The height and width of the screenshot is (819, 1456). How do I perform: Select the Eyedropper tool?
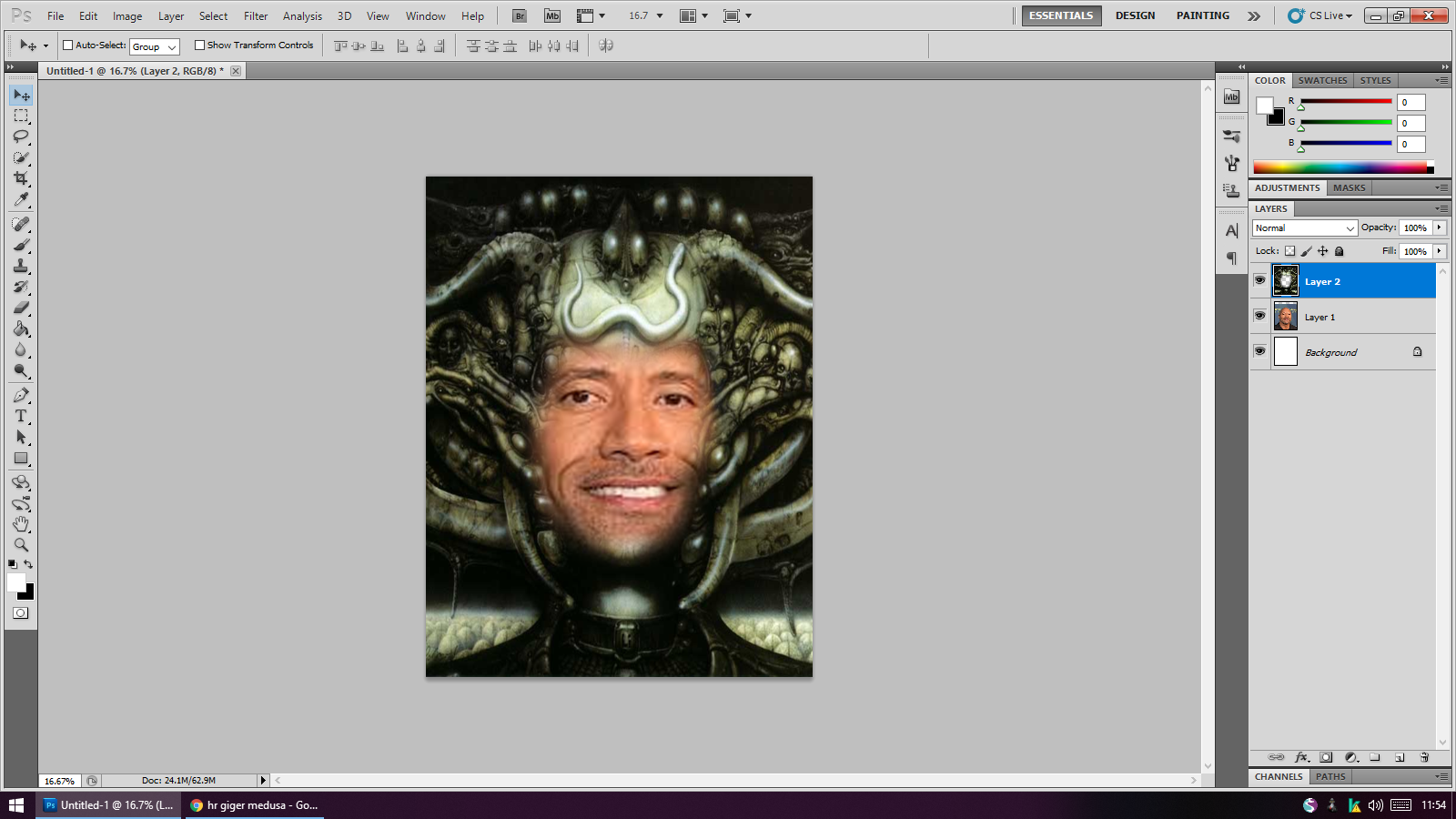pyautogui.click(x=21, y=199)
